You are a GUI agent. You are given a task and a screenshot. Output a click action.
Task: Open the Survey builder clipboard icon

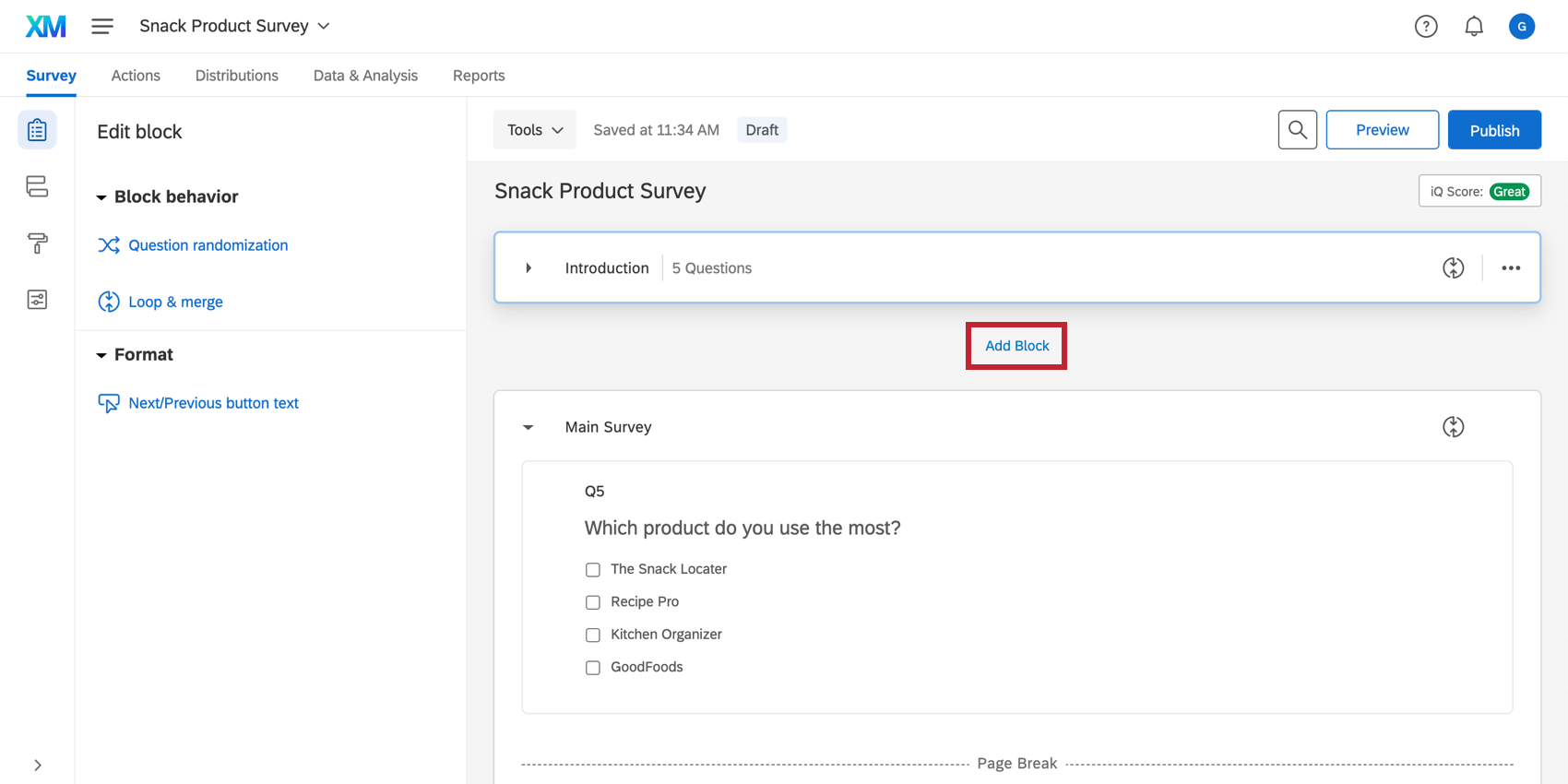(37, 130)
